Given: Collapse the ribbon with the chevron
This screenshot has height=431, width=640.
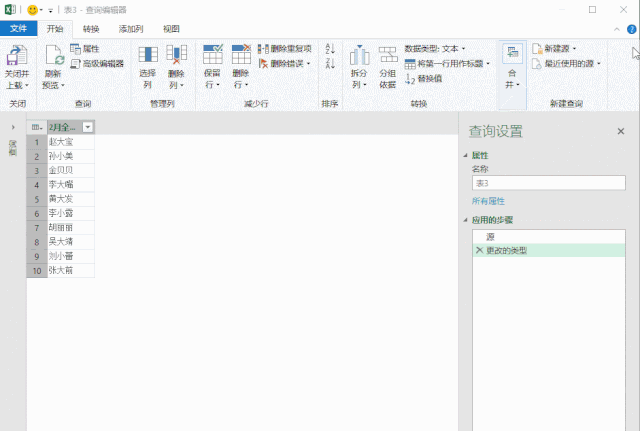Looking at the screenshot, I should (x=617, y=29).
